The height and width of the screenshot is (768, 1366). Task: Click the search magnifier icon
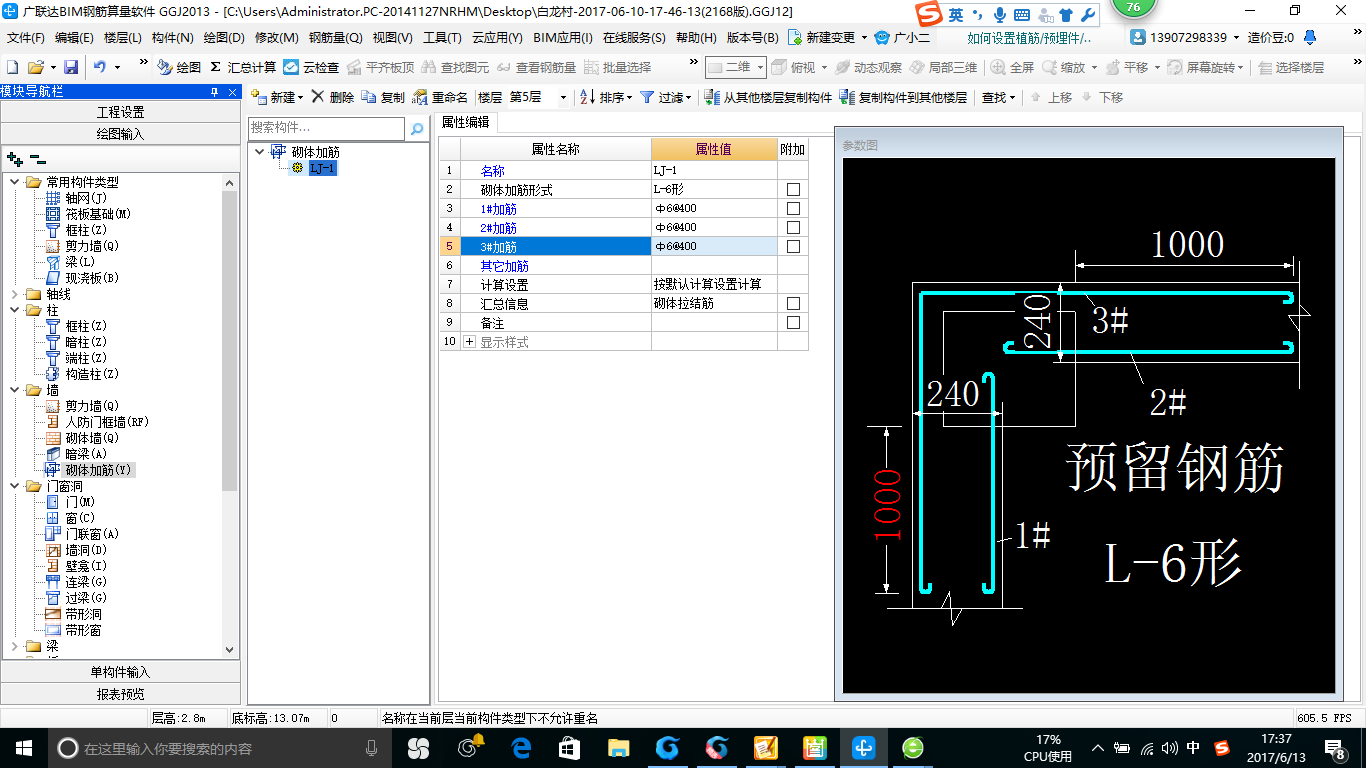pyautogui.click(x=417, y=129)
